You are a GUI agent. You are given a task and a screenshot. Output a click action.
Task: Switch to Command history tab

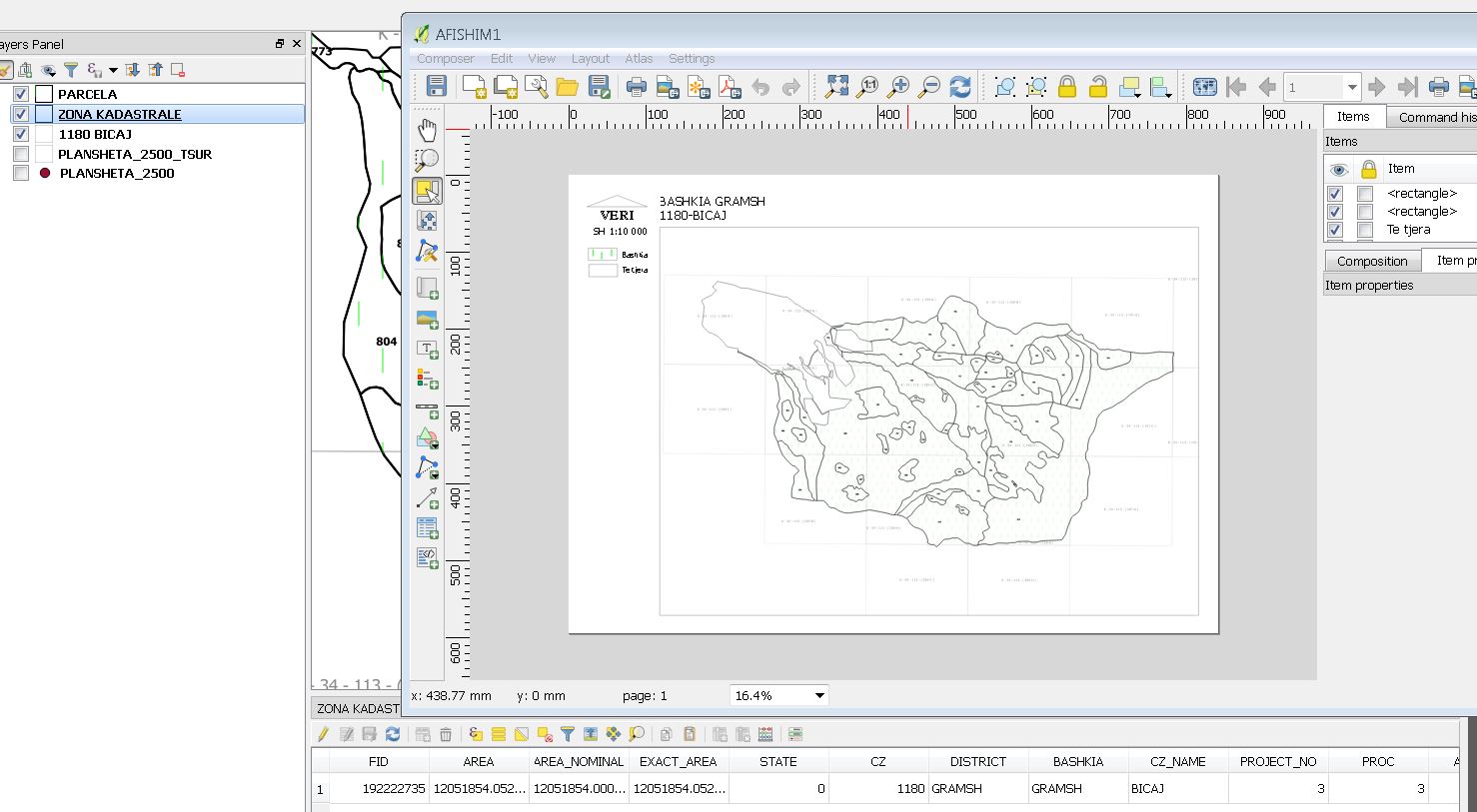[1434, 117]
